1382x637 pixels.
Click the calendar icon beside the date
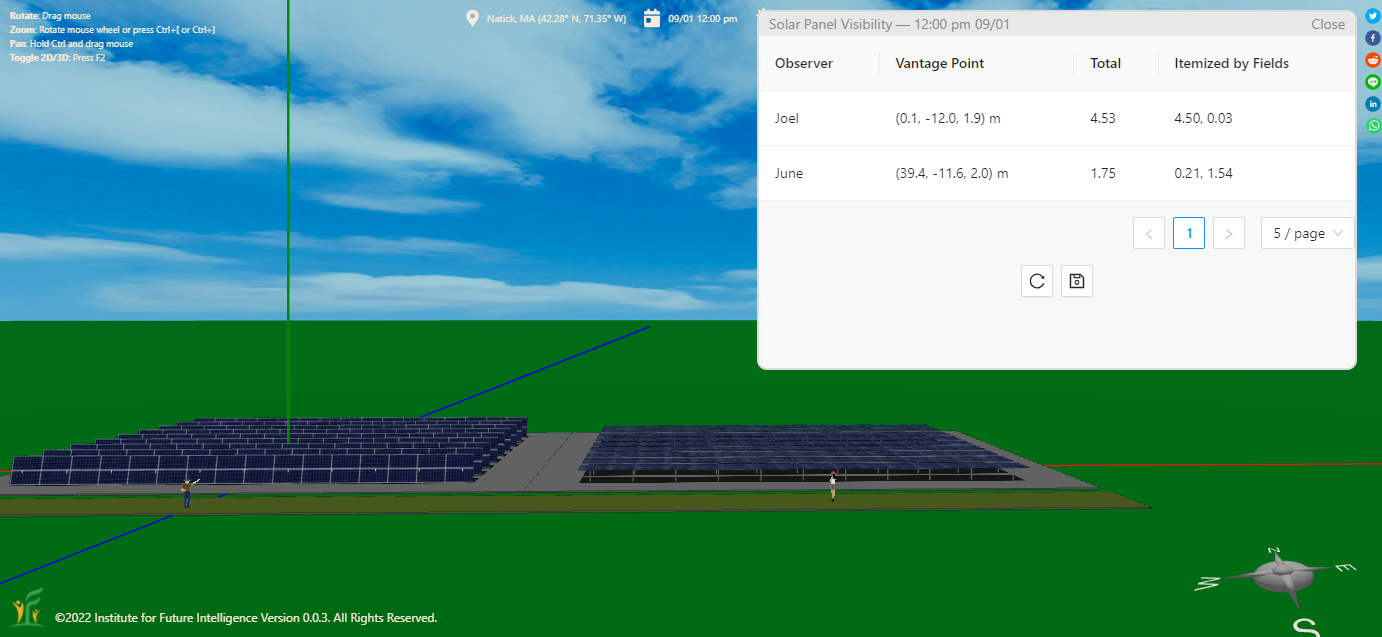(652, 18)
